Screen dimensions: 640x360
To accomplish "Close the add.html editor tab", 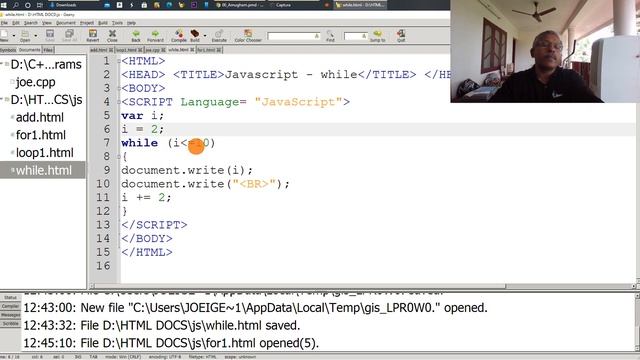I will click(111, 50).
